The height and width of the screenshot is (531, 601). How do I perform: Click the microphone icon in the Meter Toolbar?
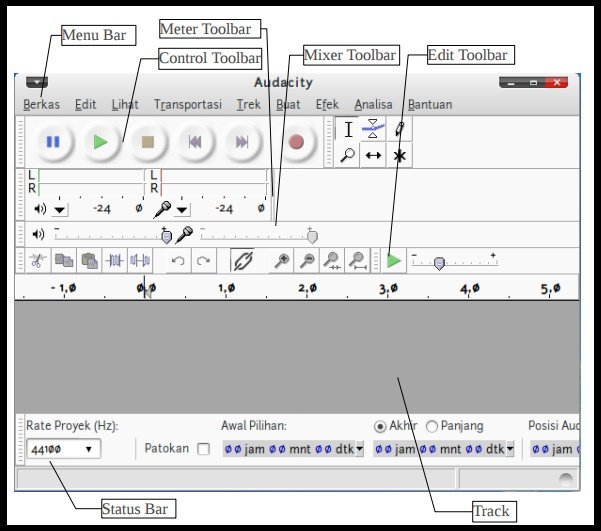coord(163,209)
